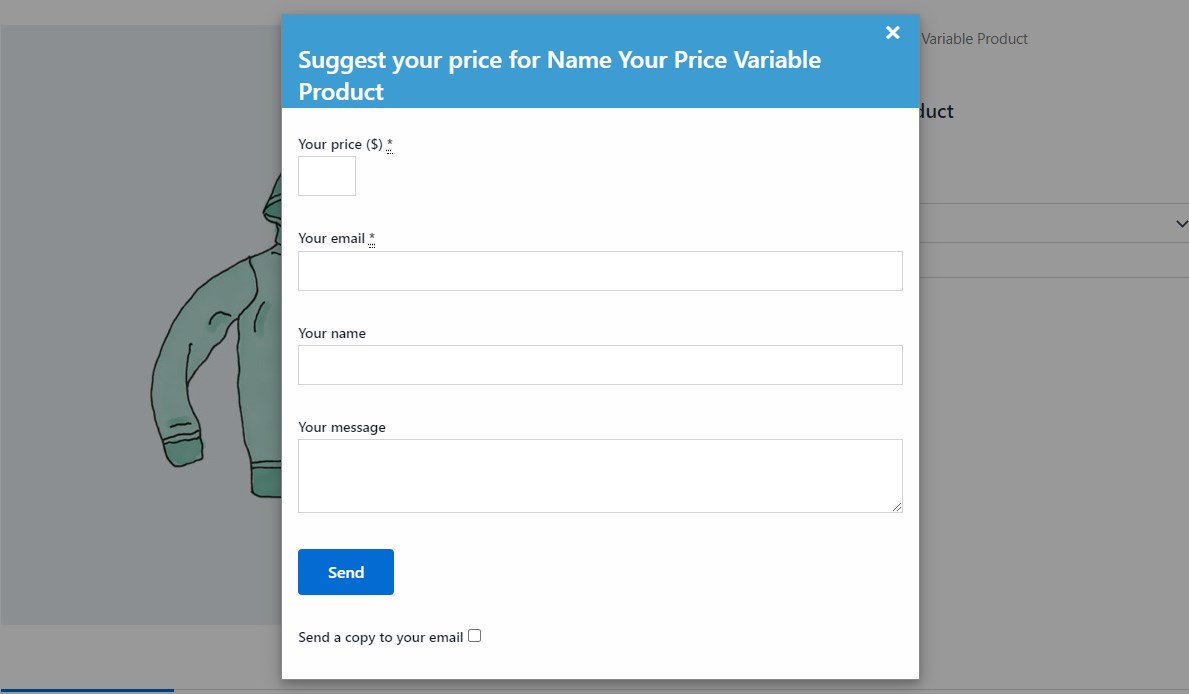Click the "Your message" label
1189x694 pixels.
(x=341, y=426)
